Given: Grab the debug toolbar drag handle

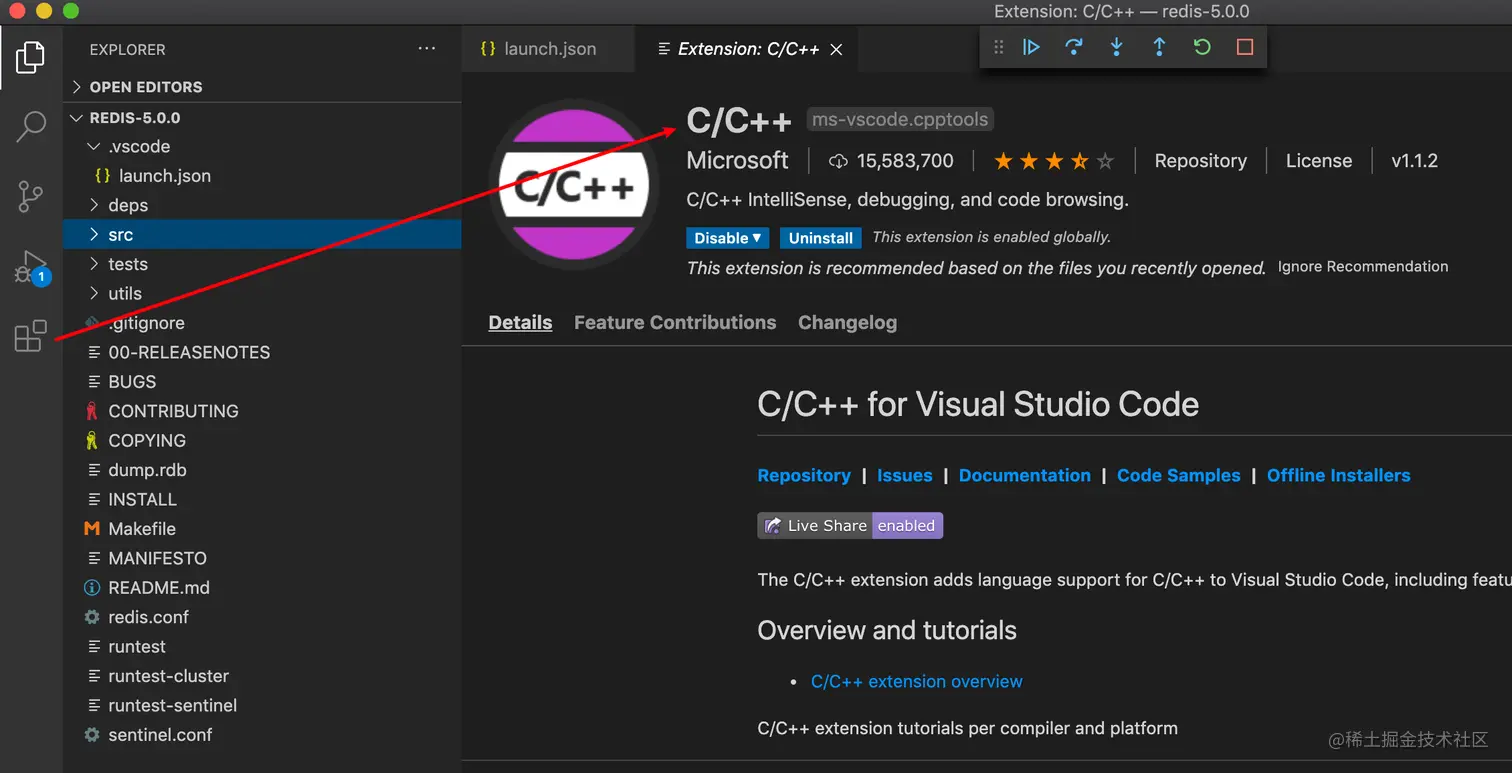Looking at the screenshot, I should click(998, 47).
